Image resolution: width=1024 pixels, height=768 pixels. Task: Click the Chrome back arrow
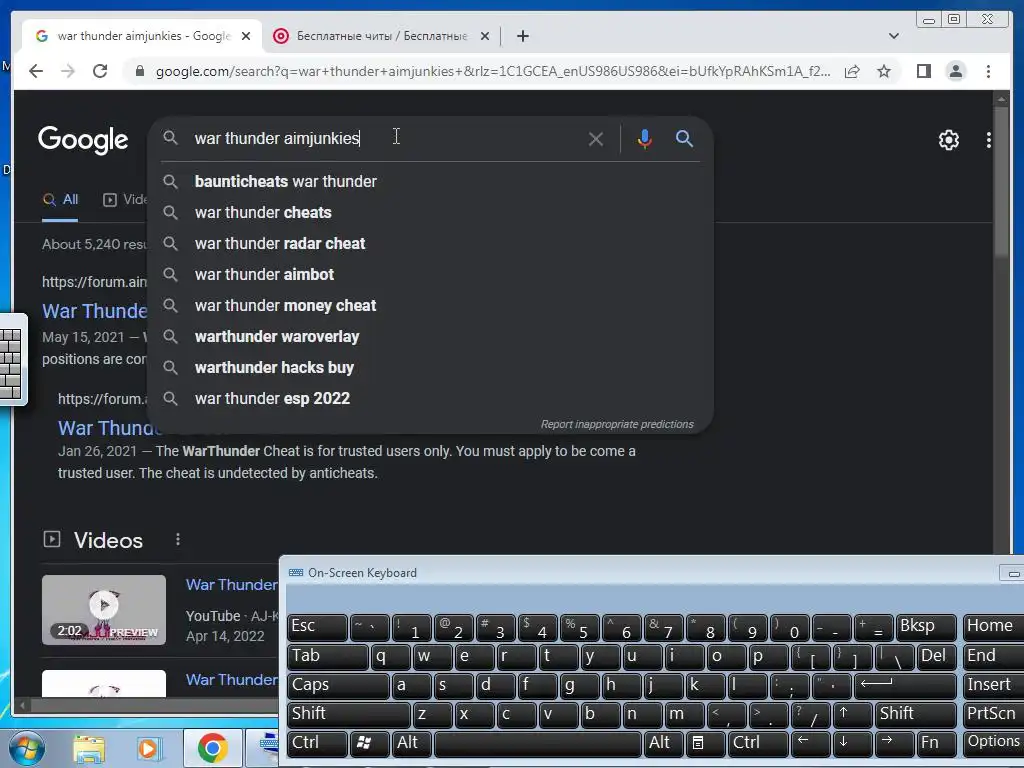pyautogui.click(x=36, y=71)
